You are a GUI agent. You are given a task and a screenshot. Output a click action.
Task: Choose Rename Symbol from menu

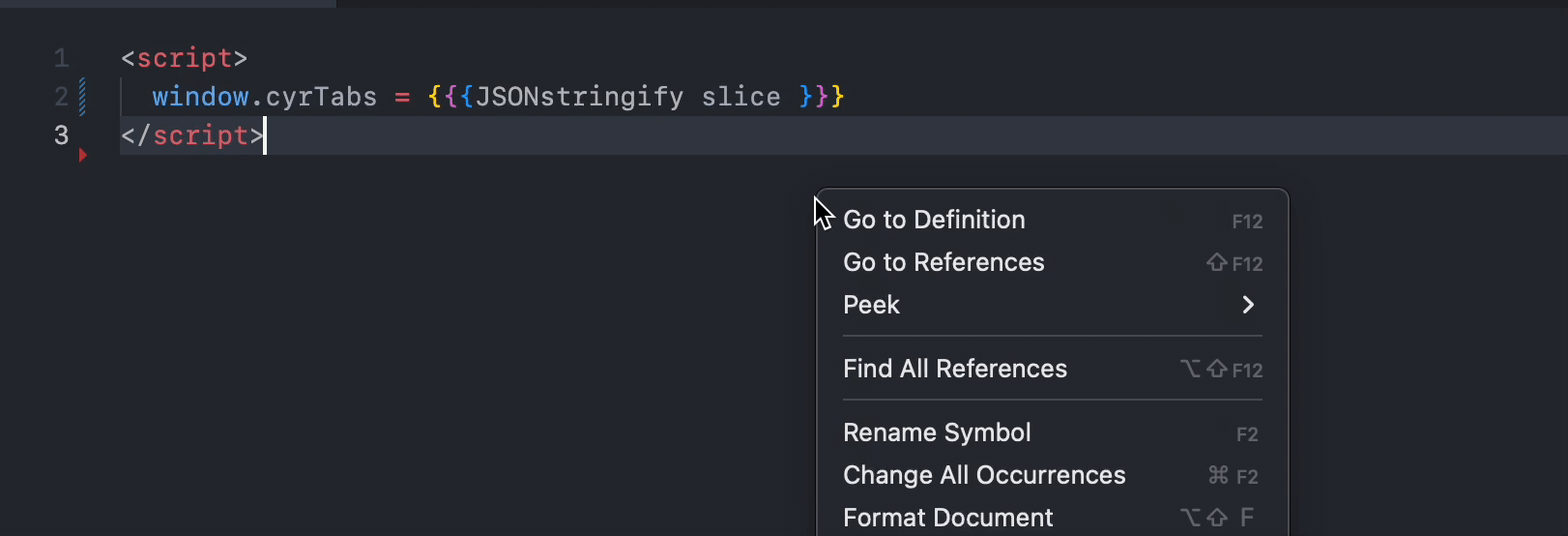click(x=1053, y=432)
